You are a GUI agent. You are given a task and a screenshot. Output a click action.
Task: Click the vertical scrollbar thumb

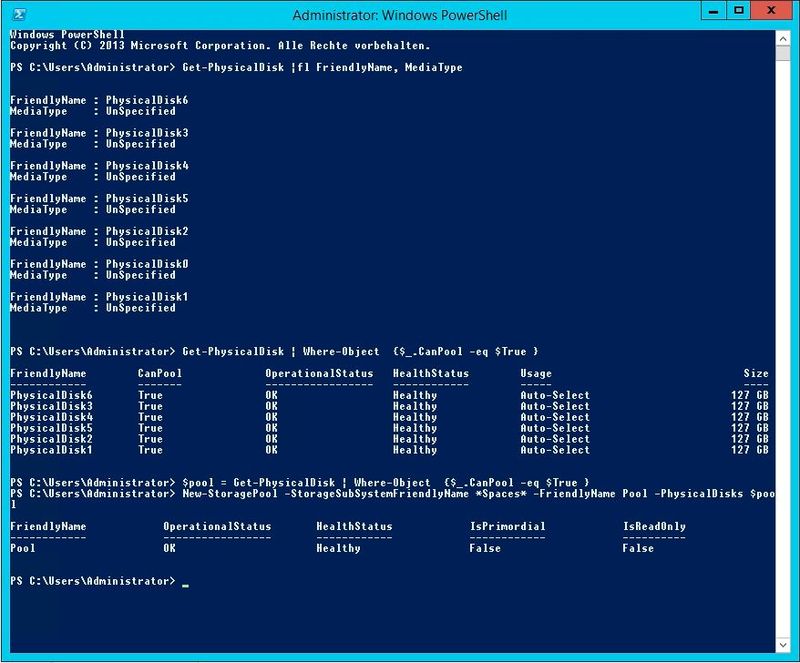pos(783,53)
